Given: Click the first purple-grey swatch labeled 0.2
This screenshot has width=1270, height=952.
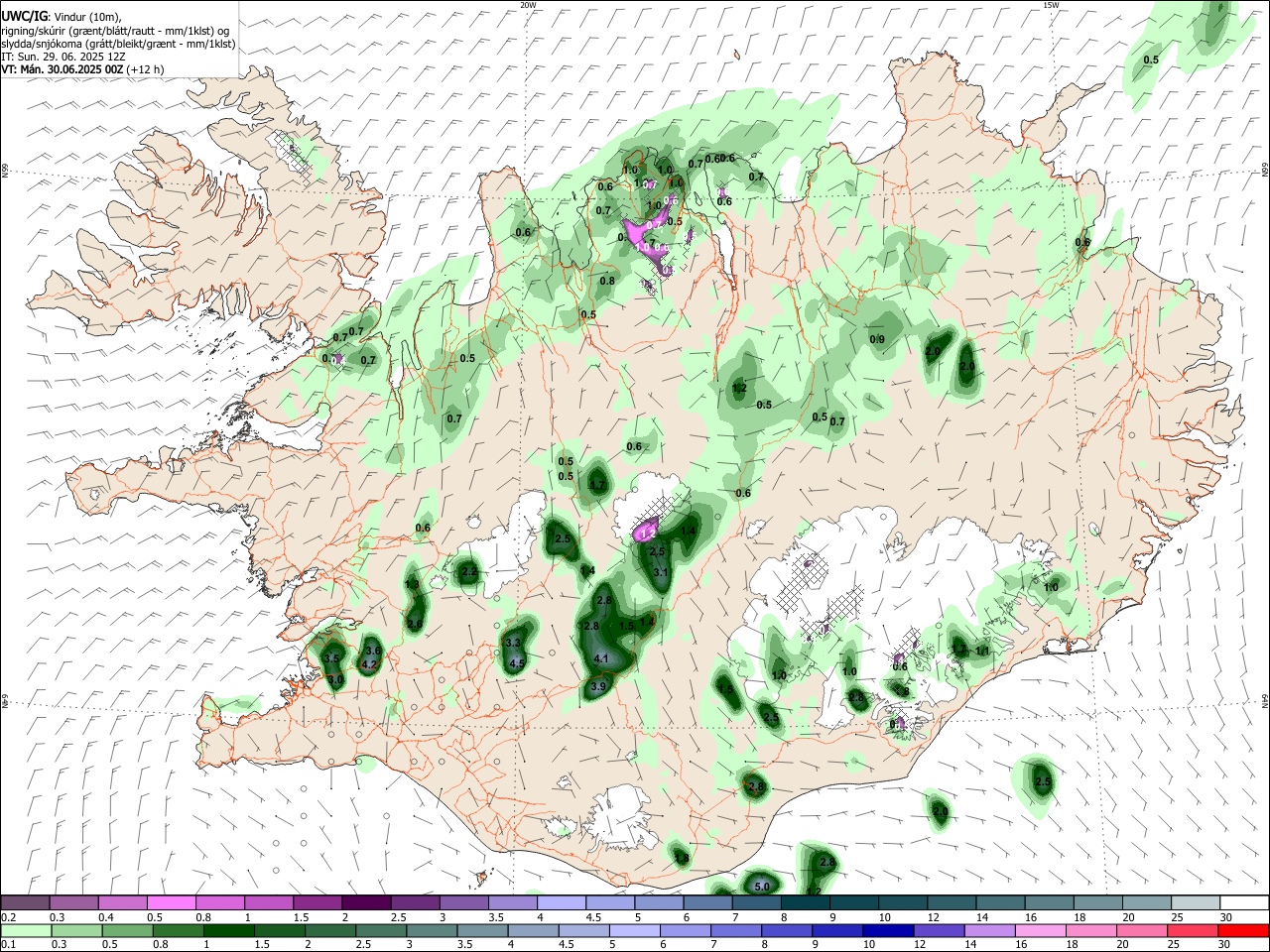Looking at the screenshot, I should pos(25,902).
